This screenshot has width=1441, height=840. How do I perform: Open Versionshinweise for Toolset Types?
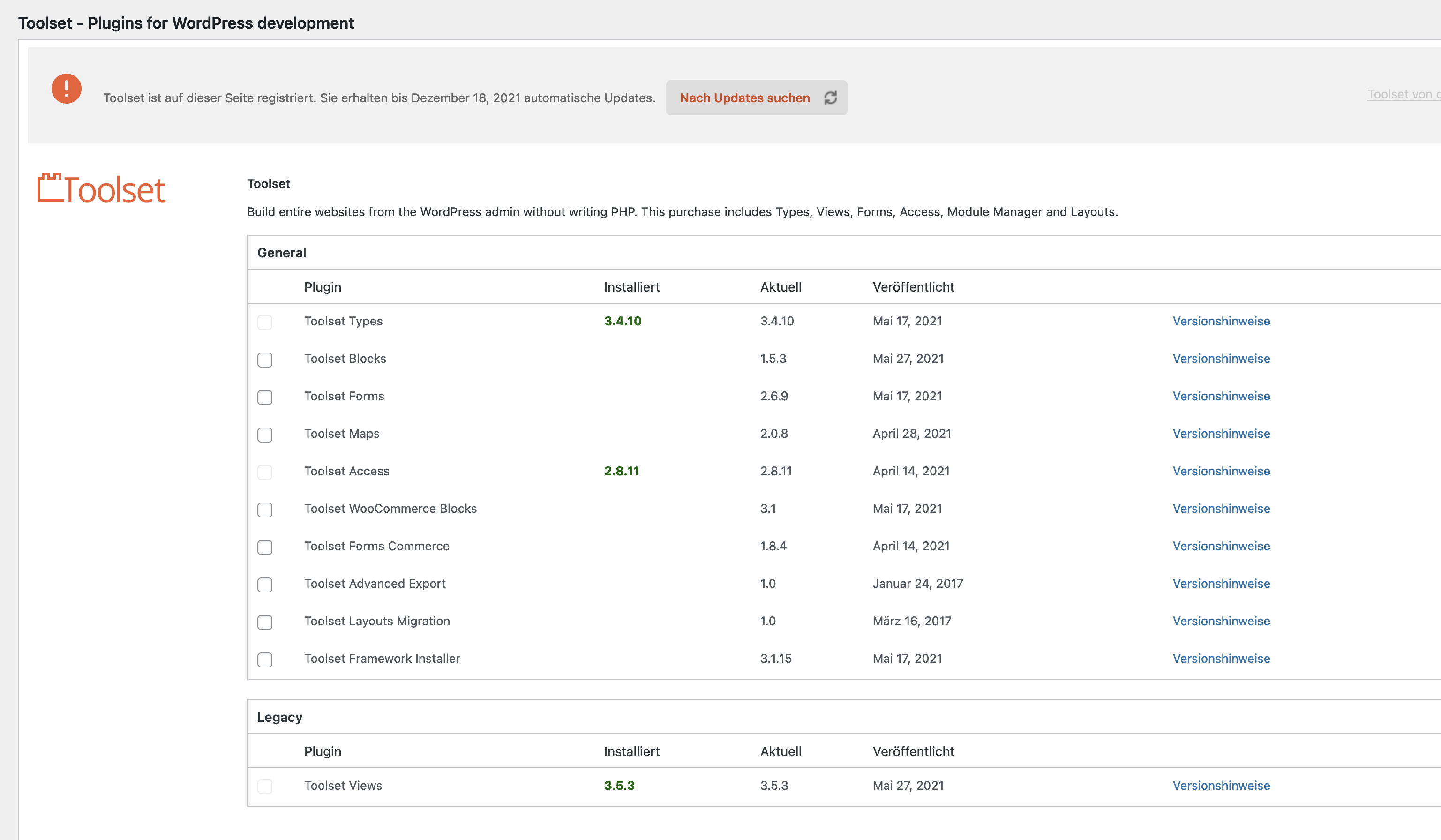[1222, 321]
